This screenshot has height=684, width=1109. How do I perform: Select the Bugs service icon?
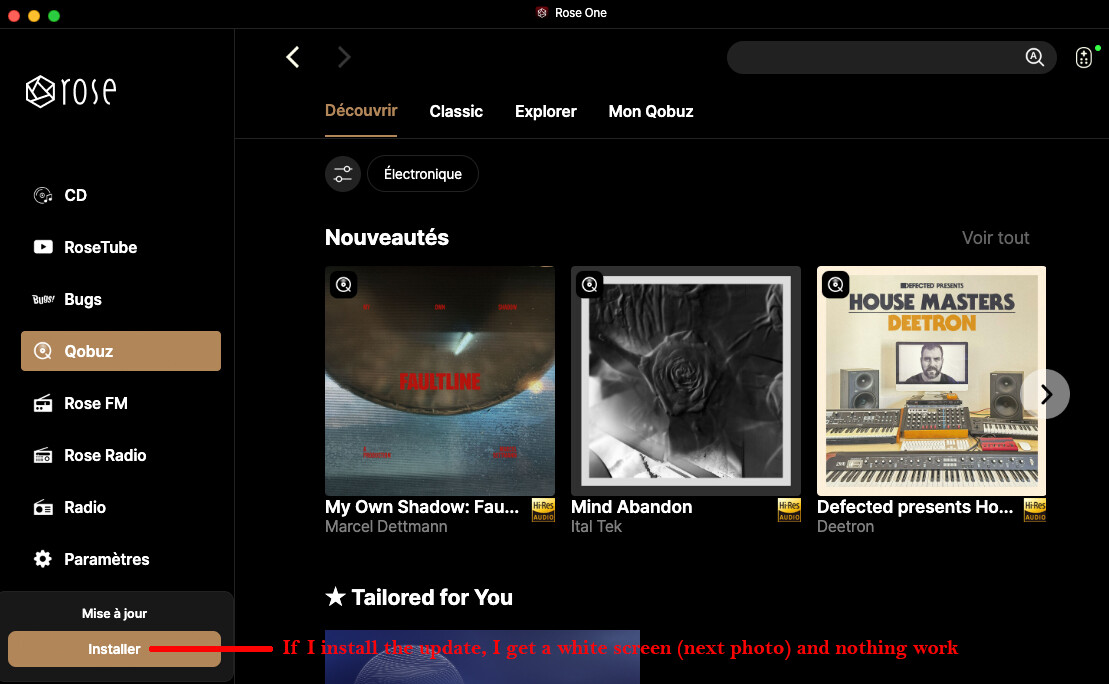(x=43, y=299)
